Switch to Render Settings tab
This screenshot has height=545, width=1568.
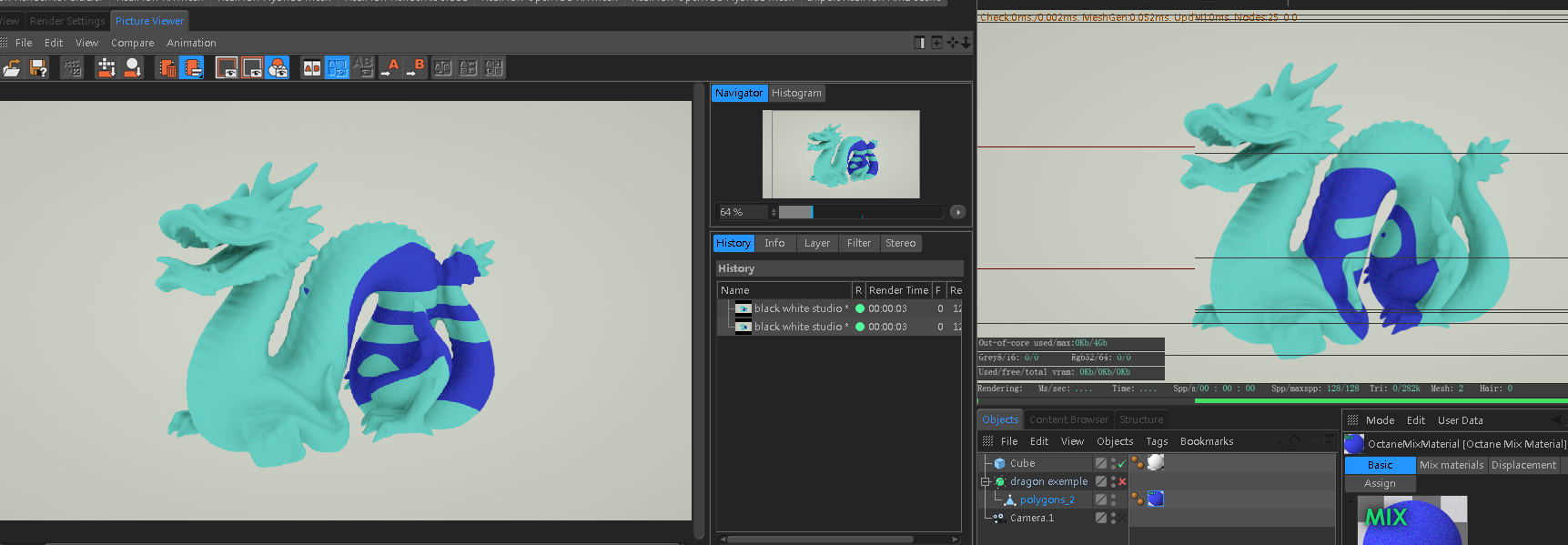[67, 21]
